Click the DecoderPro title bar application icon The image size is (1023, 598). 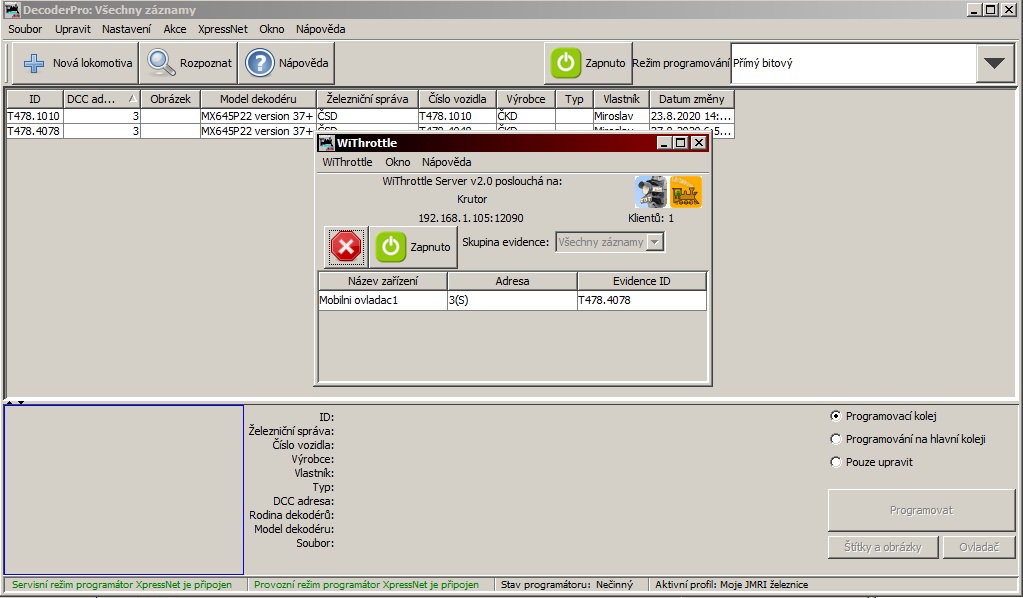tap(12, 10)
